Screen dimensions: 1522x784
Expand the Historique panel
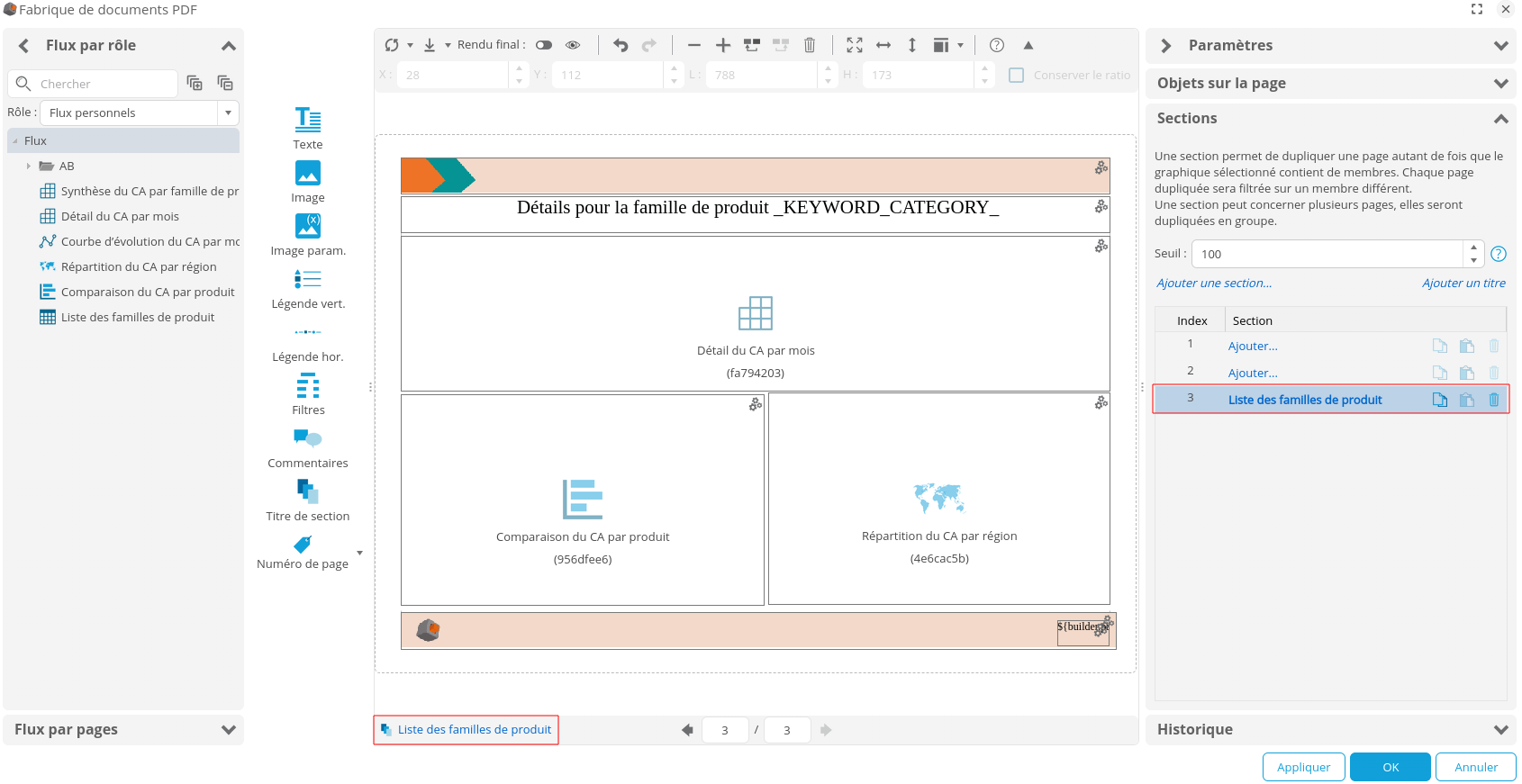[x=1500, y=730]
